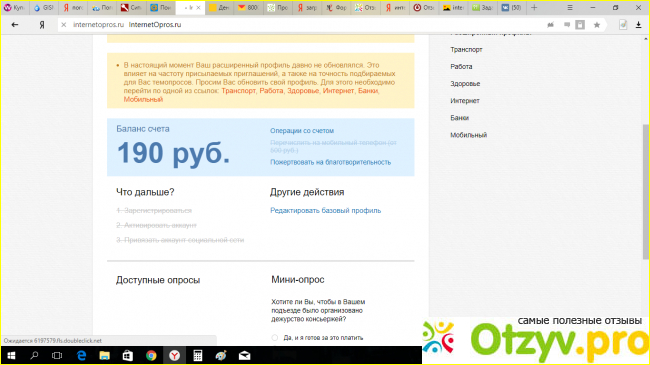Viewport: 650px width, 365px height.
Task: Switch to the 'inte' tab
Action: (x=453, y=7)
